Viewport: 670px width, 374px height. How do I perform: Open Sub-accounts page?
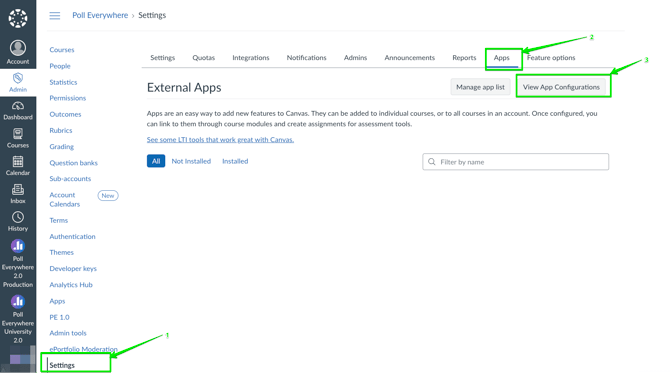[70, 179]
